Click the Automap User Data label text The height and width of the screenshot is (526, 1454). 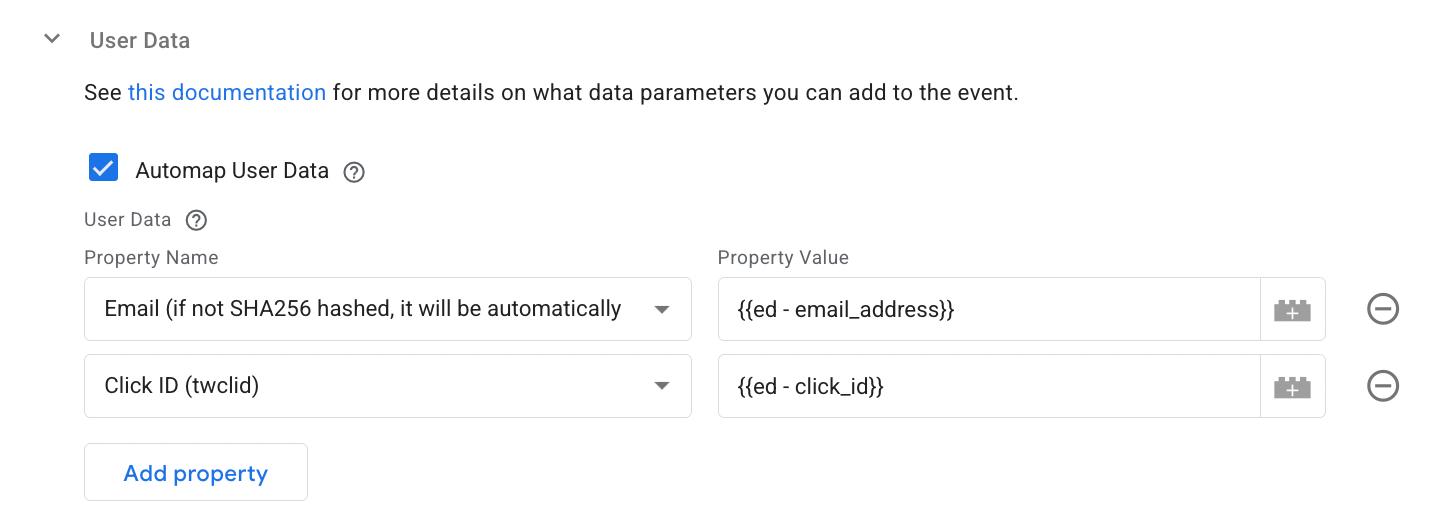pos(232,171)
